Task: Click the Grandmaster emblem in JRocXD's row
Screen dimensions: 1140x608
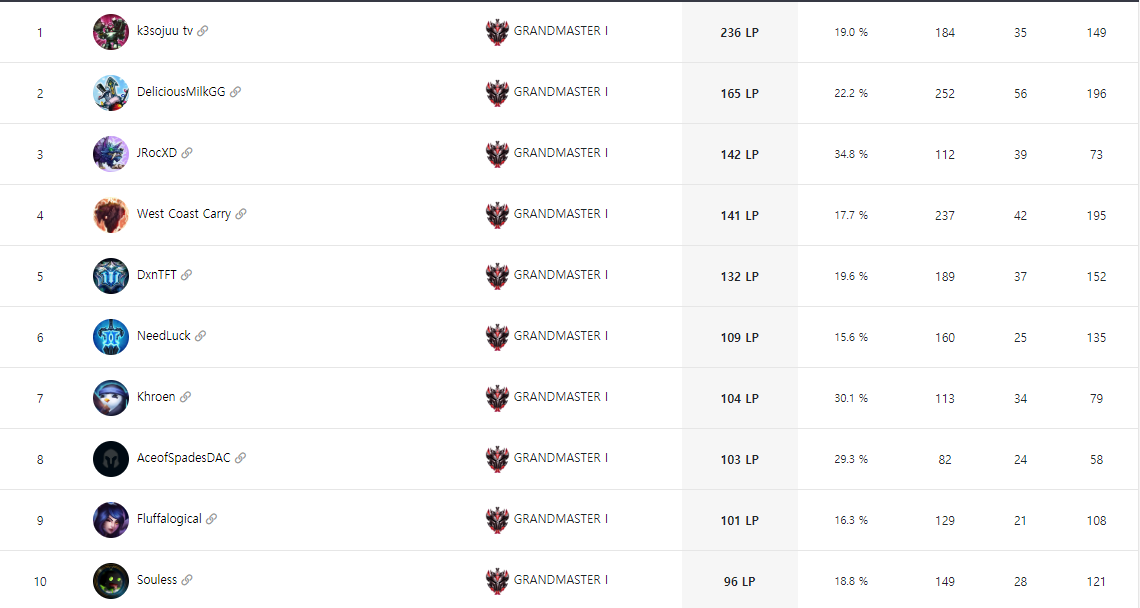Action: point(497,154)
